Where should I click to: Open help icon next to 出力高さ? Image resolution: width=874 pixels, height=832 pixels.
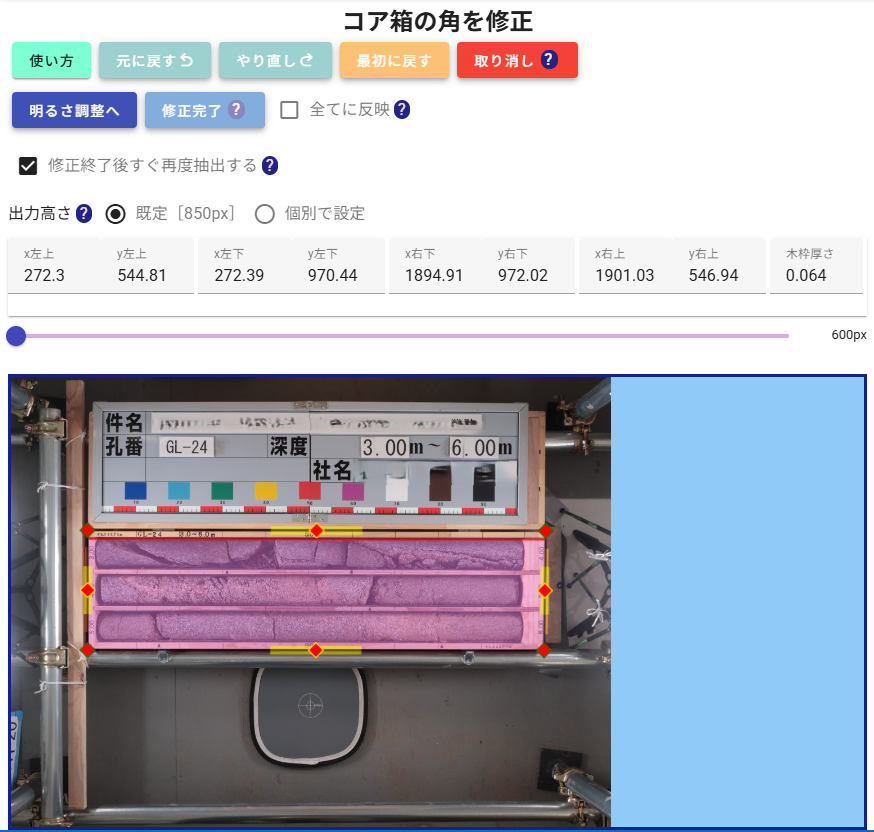84,213
